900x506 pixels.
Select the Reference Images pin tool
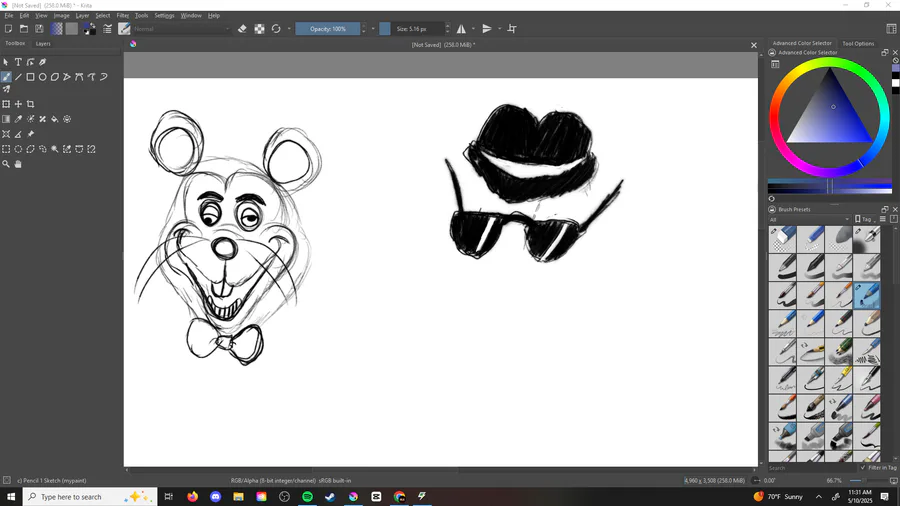[x=30, y=134]
